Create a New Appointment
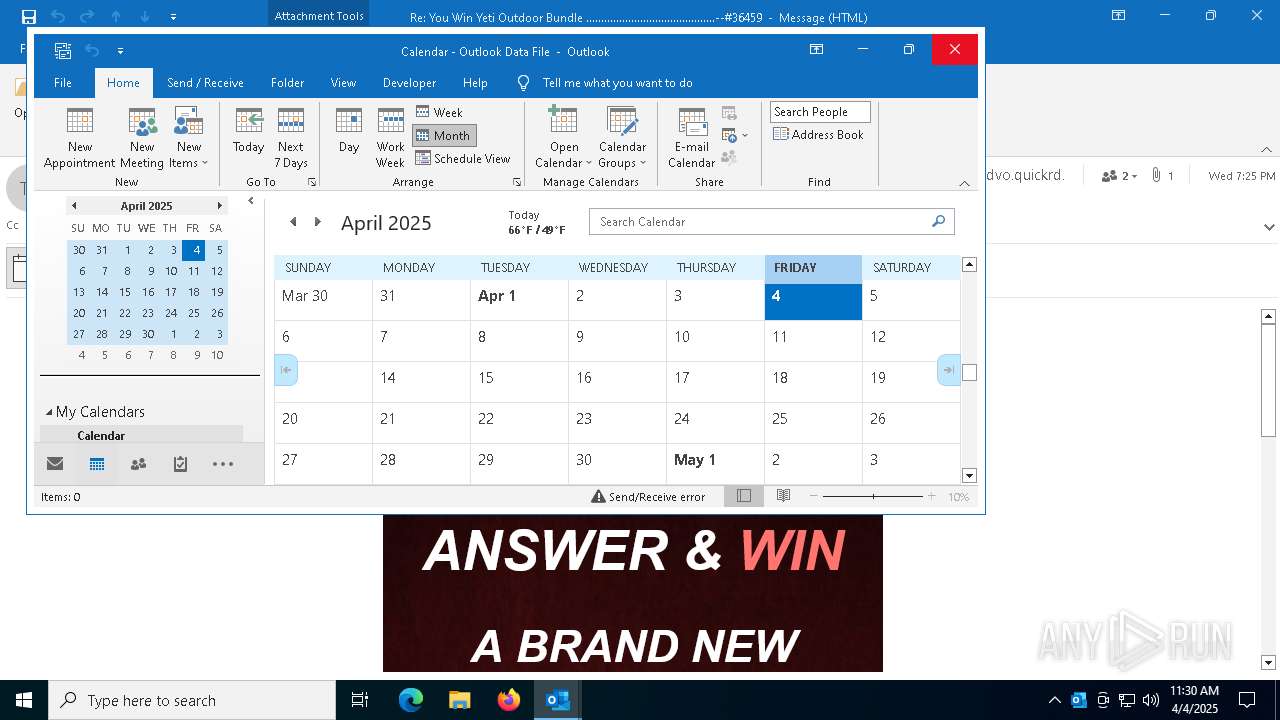 pyautogui.click(x=80, y=137)
